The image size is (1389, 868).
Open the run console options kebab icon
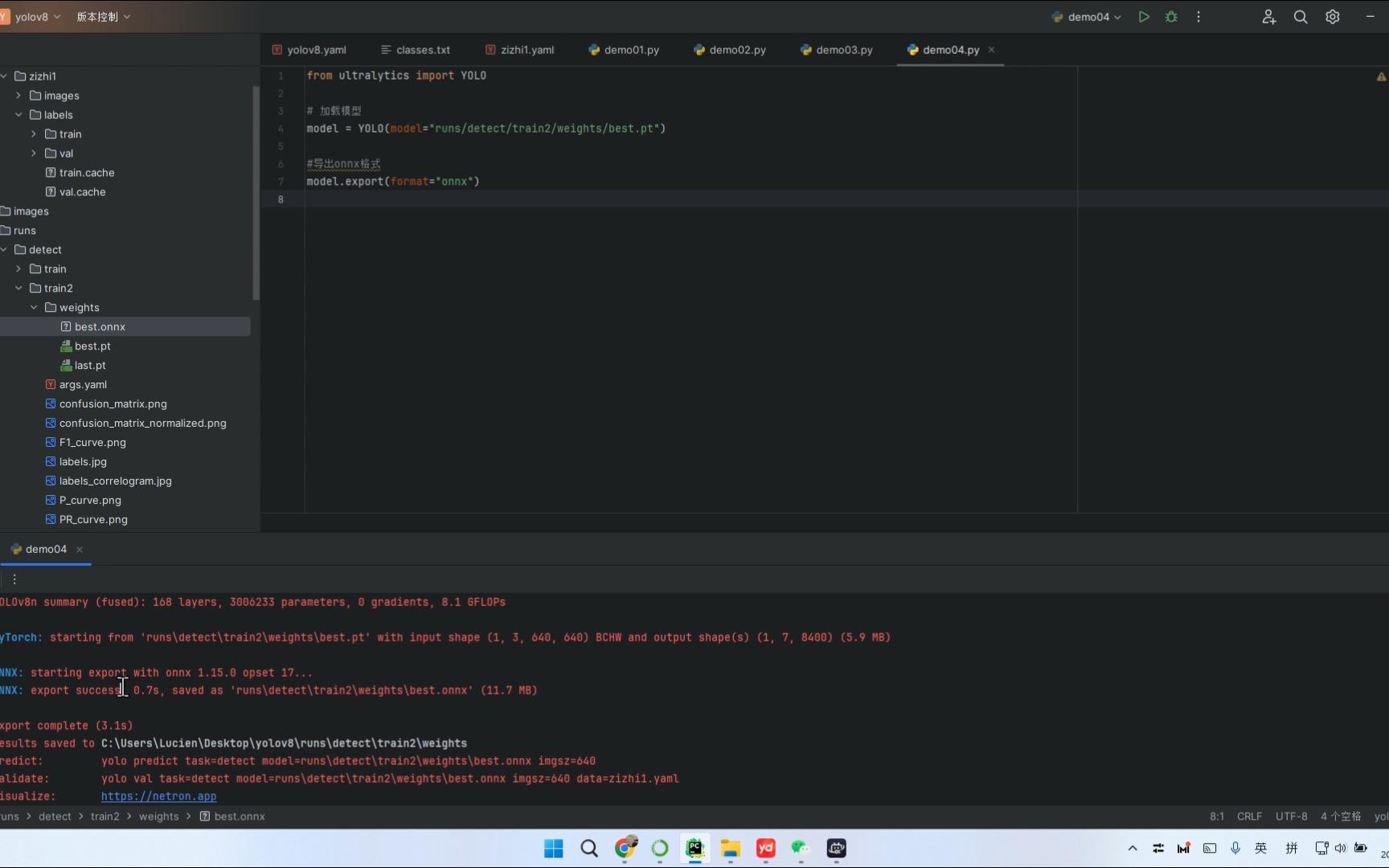14,579
